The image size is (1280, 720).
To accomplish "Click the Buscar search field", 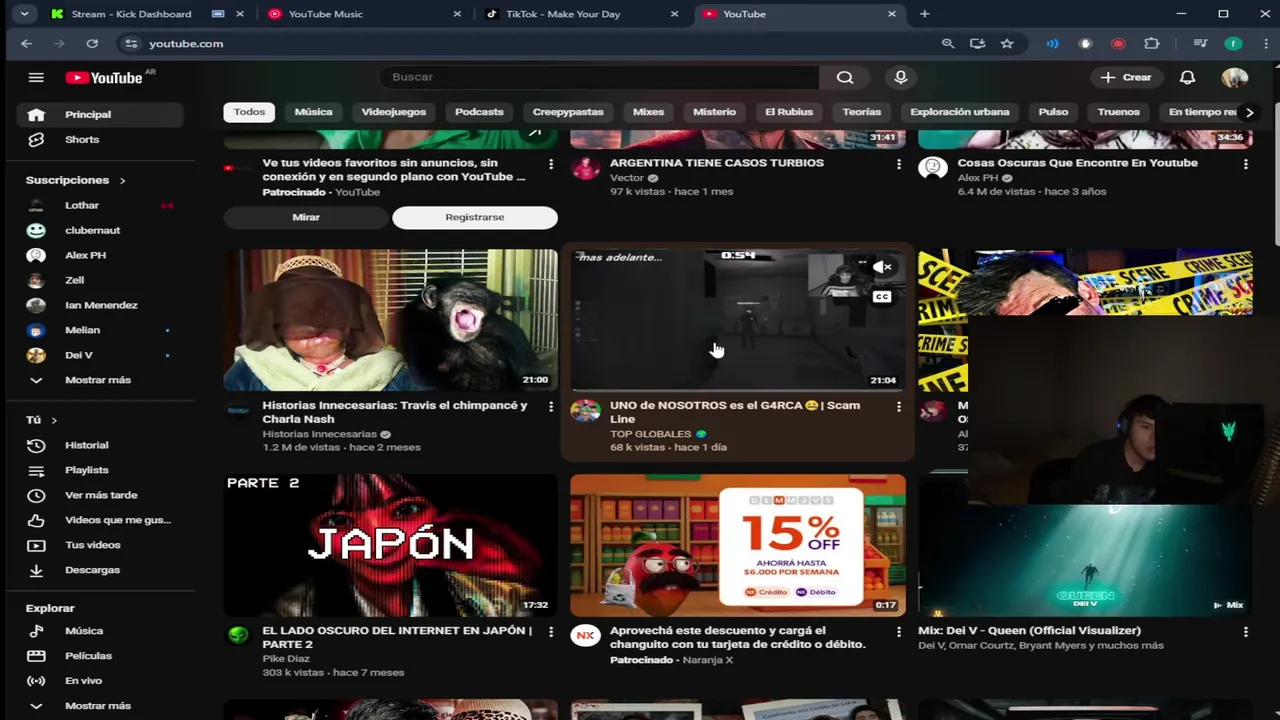I will click(x=598, y=77).
